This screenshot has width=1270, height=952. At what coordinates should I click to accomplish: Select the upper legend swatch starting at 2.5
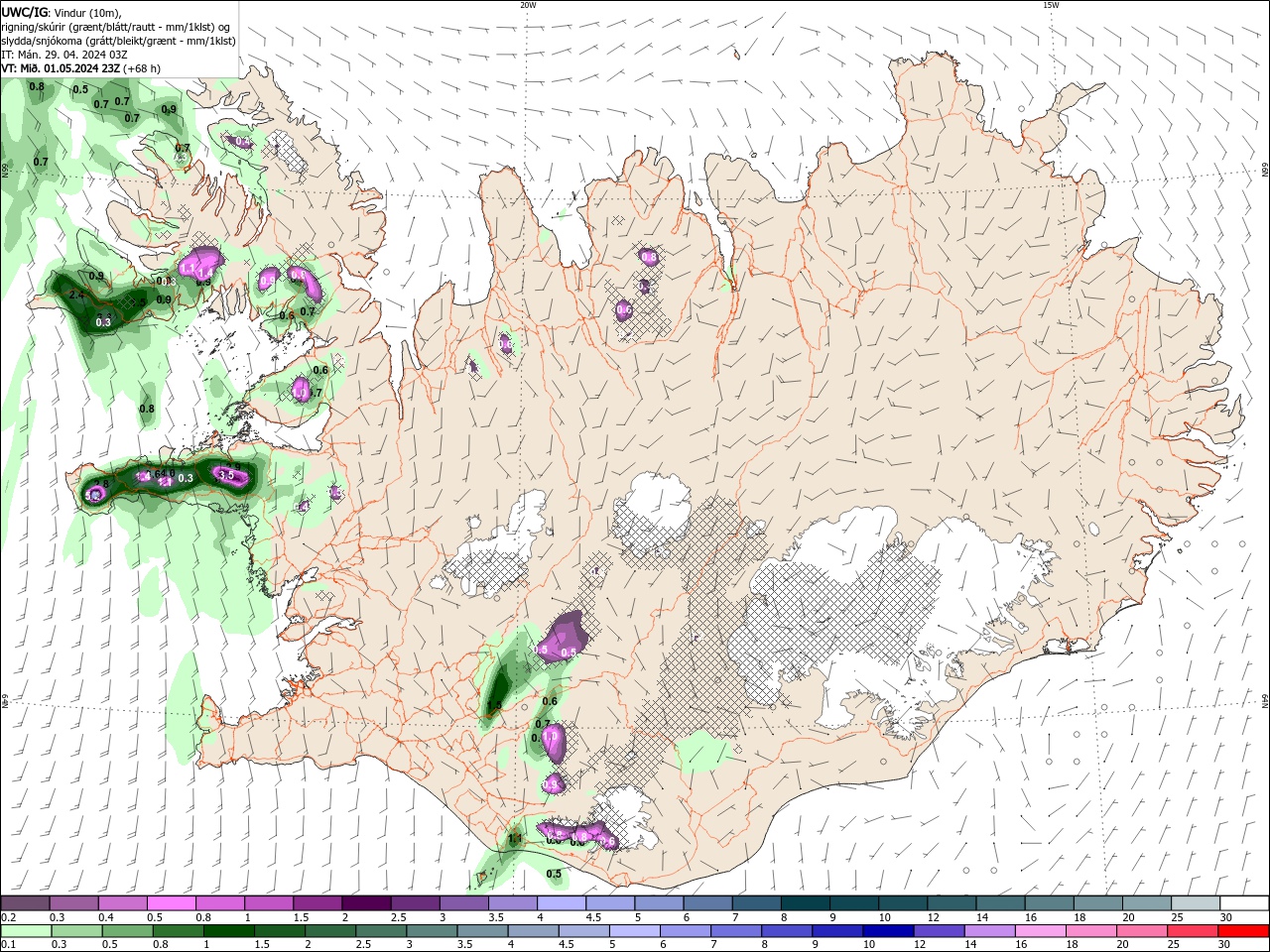[x=414, y=903]
